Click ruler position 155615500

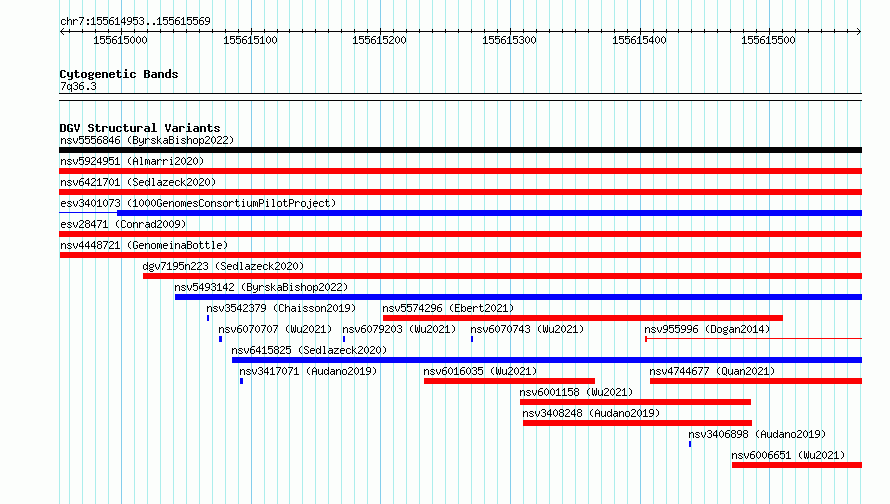(x=769, y=40)
